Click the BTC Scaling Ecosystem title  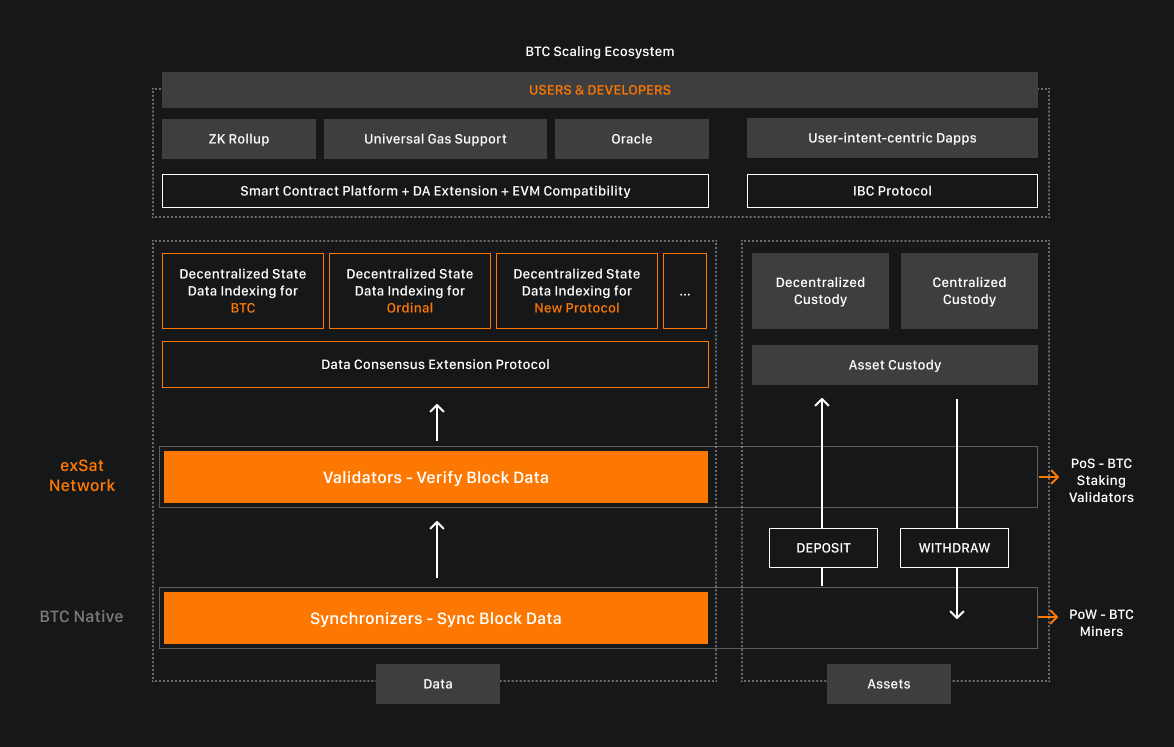click(x=600, y=52)
